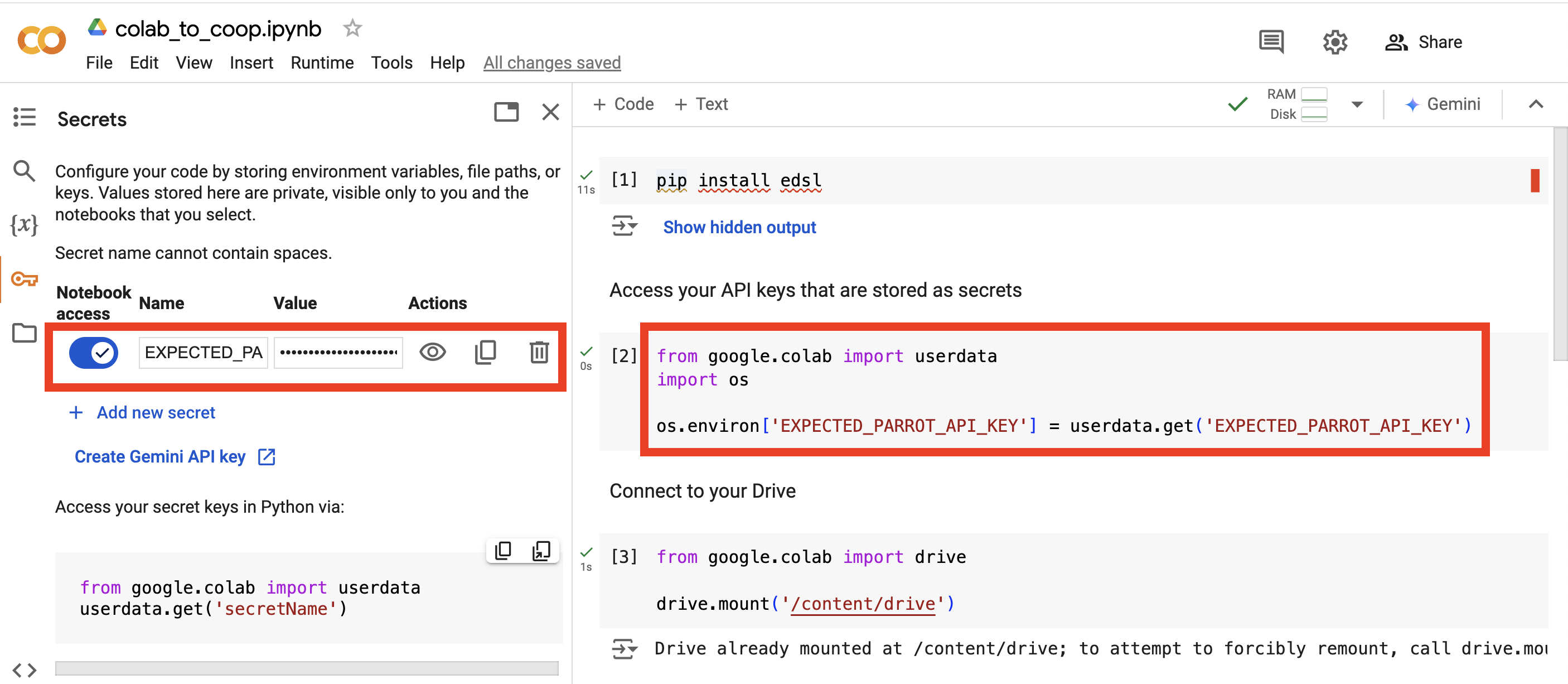Open notebook comments icon
1568x684 pixels.
[x=1271, y=41]
